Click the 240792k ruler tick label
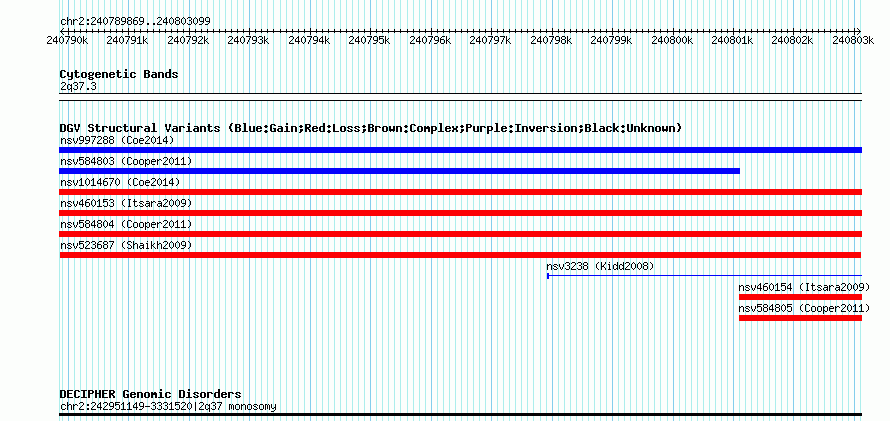 (188, 40)
